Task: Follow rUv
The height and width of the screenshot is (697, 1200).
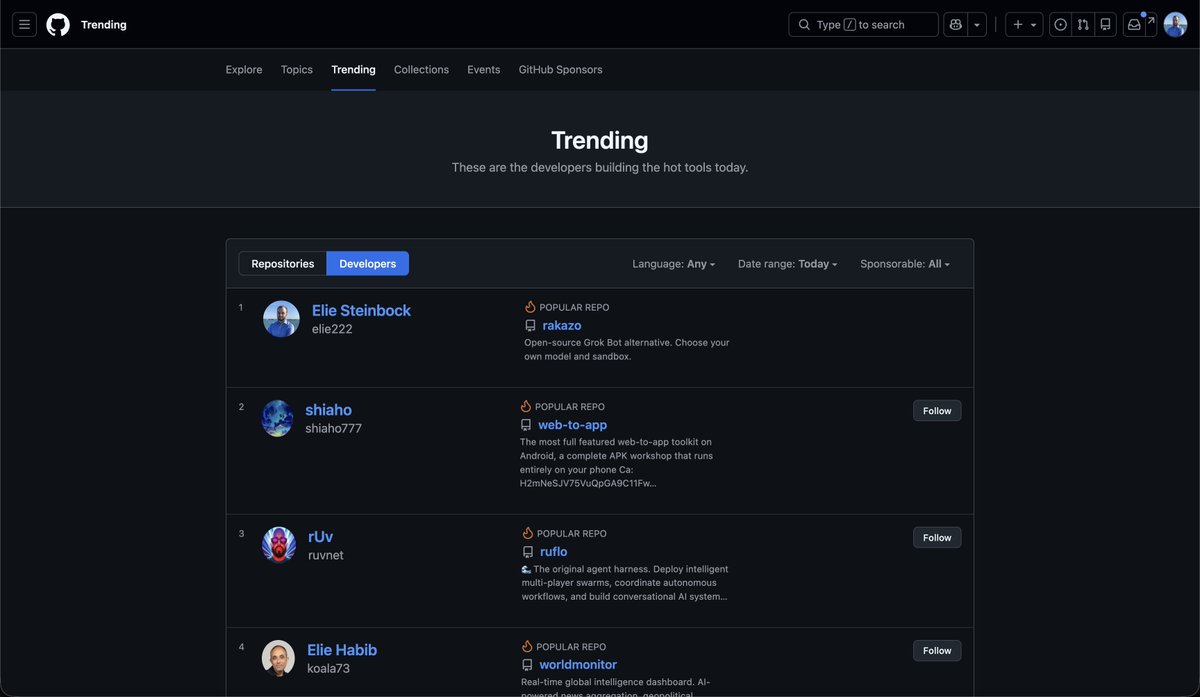Action: (937, 538)
